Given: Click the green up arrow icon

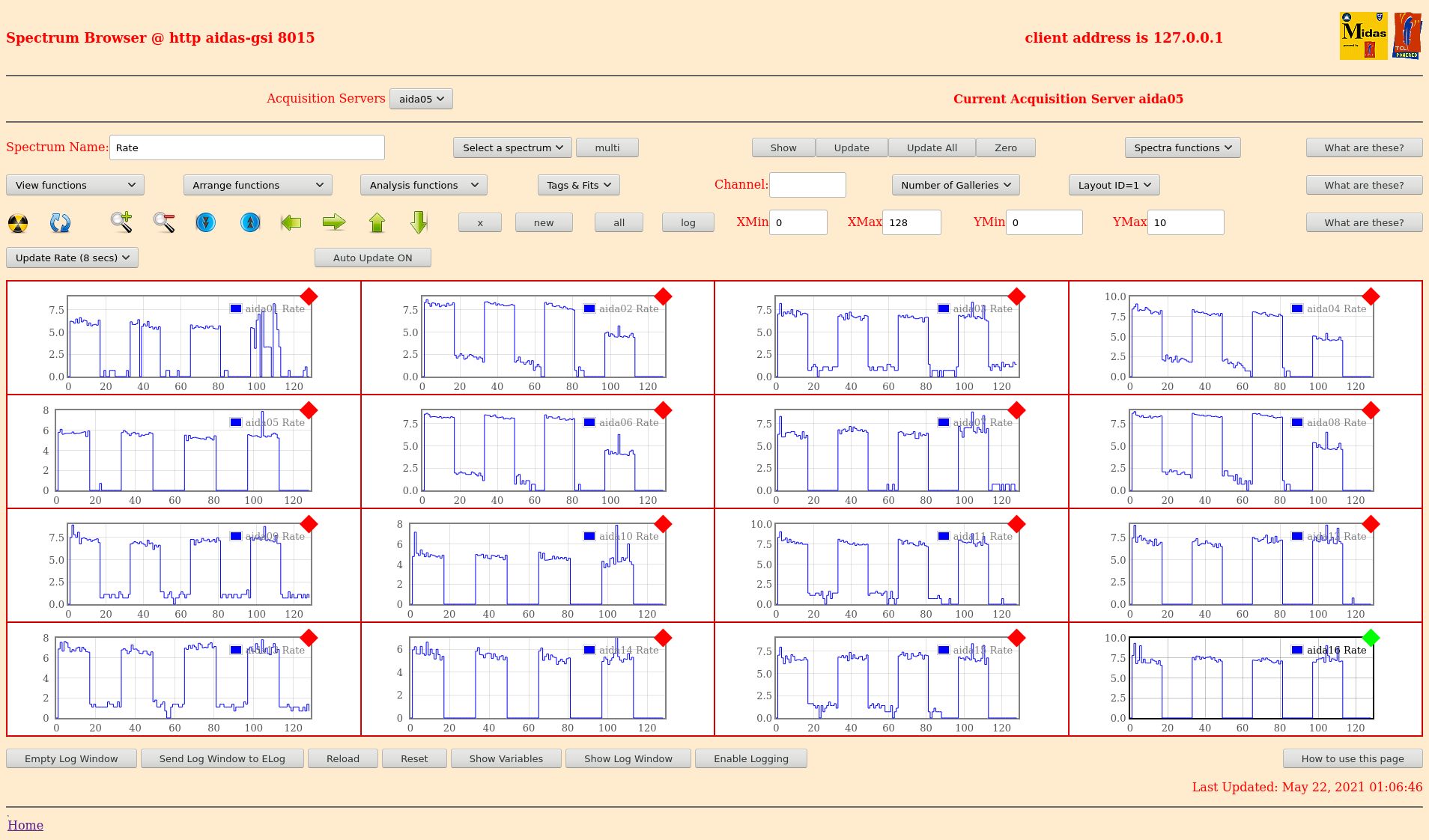Looking at the screenshot, I should (x=377, y=222).
